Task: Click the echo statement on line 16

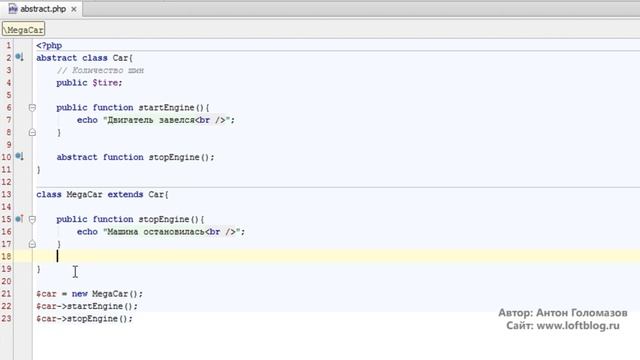Action: 161,232
